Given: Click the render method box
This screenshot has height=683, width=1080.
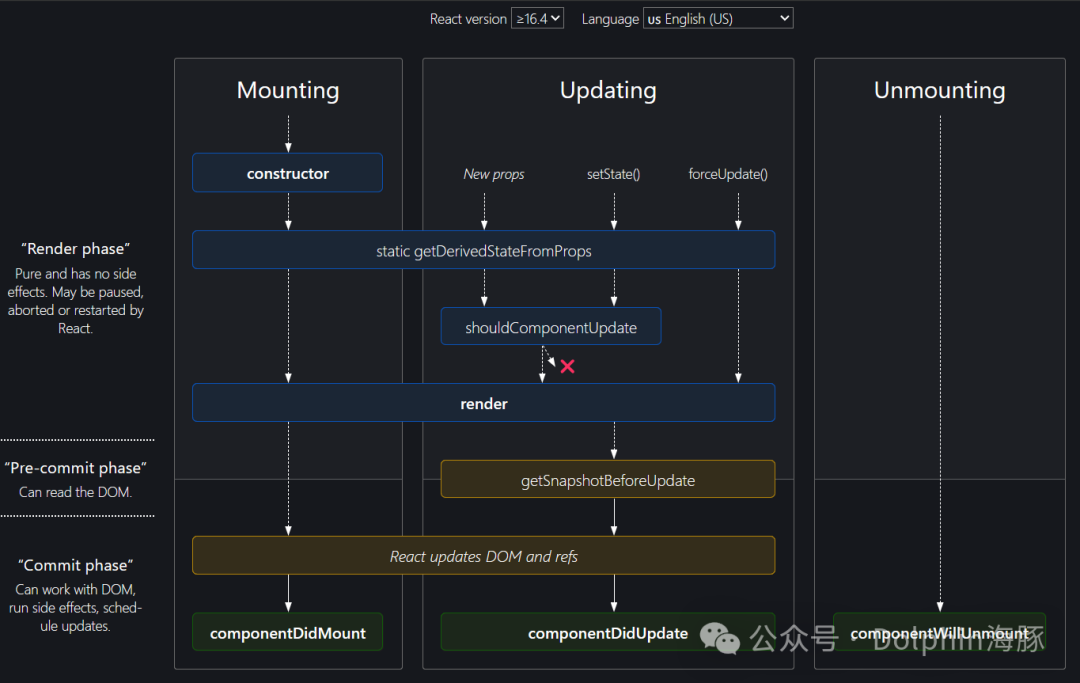Looking at the screenshot, I should click(x=484, y=403).
